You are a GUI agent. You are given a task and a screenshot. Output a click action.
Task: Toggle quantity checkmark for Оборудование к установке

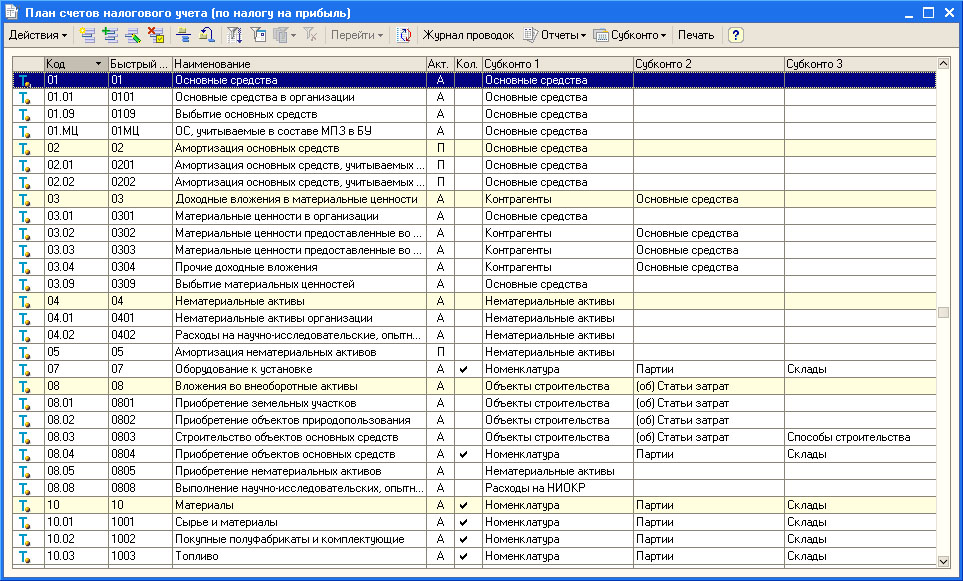coord(464,370)
